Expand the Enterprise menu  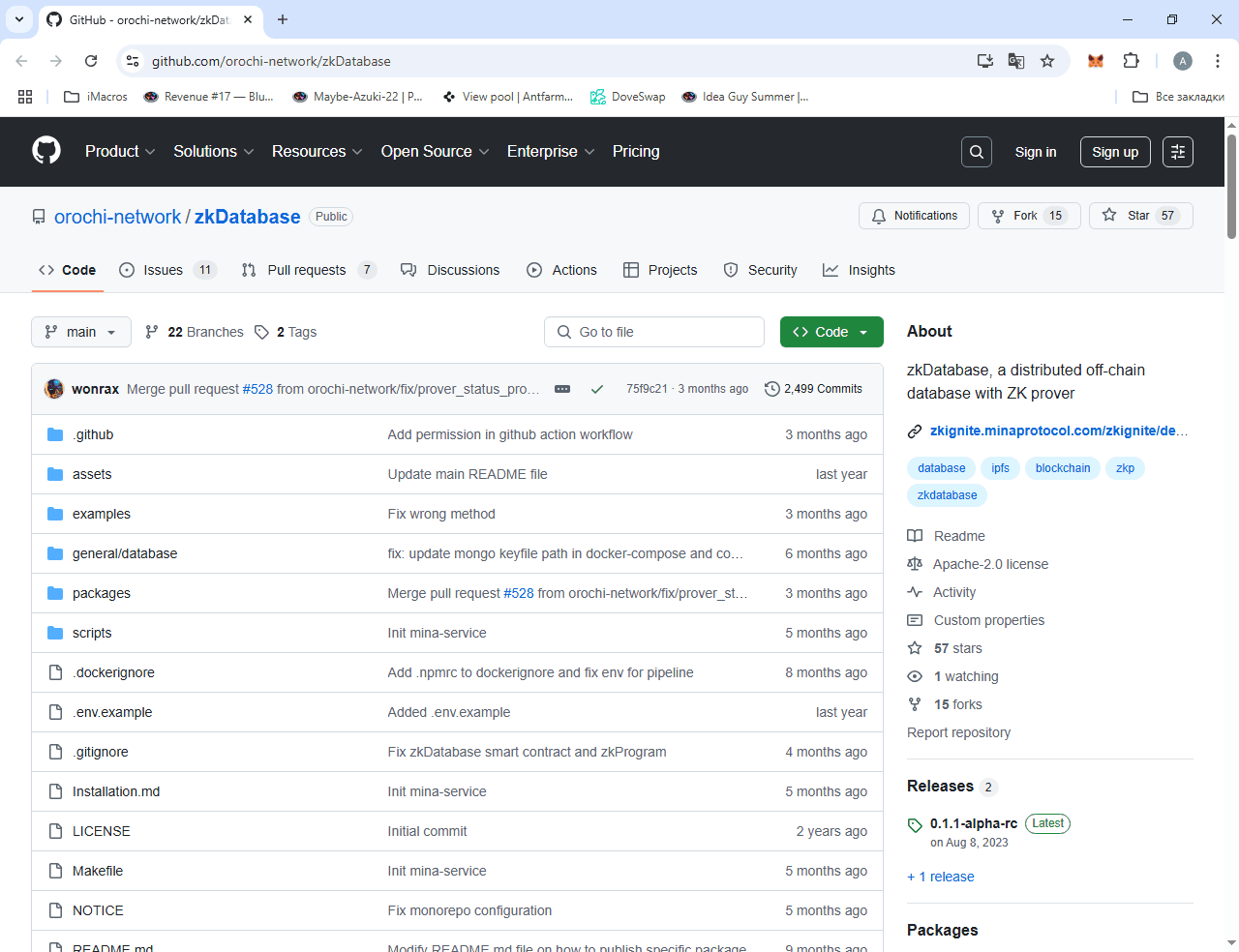coord(551,151)
